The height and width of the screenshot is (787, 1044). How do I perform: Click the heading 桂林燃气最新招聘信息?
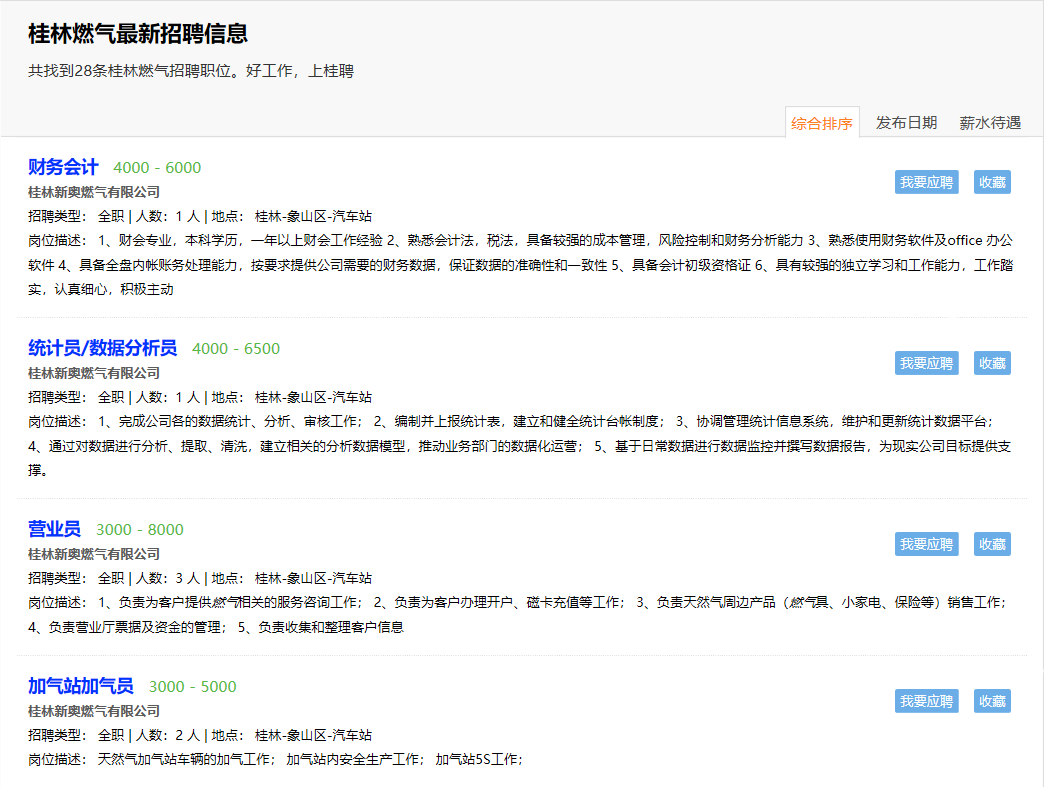click(138, 33)
